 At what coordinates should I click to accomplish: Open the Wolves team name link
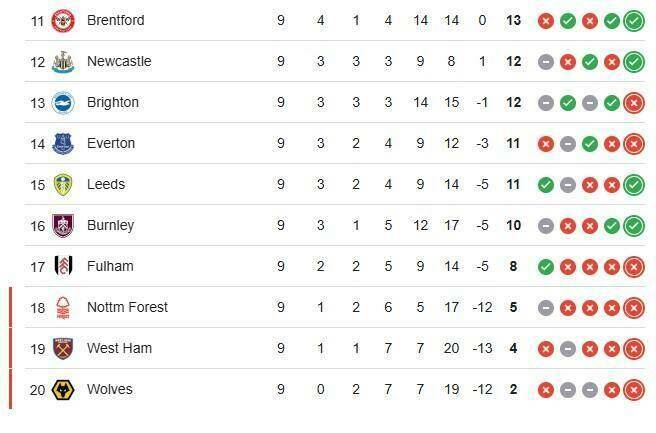[110, 389]
